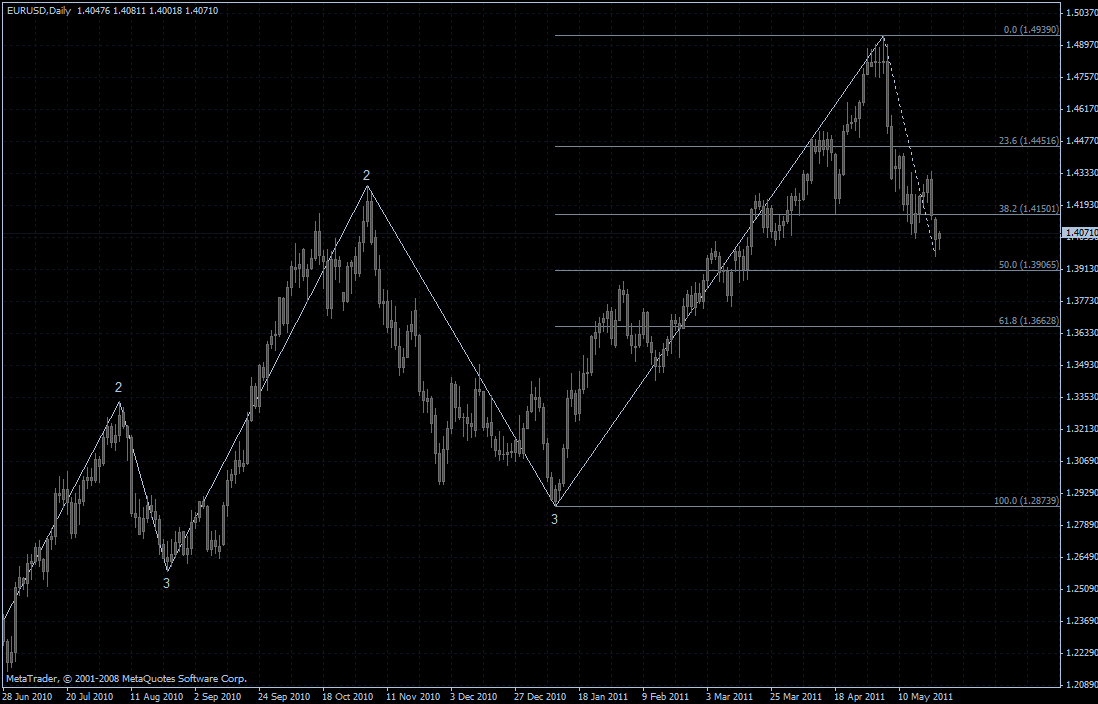Click the 1.36330 price scale value
Screen dimensions: 1098x704
pyautogui.click(x=1082, y=333)
